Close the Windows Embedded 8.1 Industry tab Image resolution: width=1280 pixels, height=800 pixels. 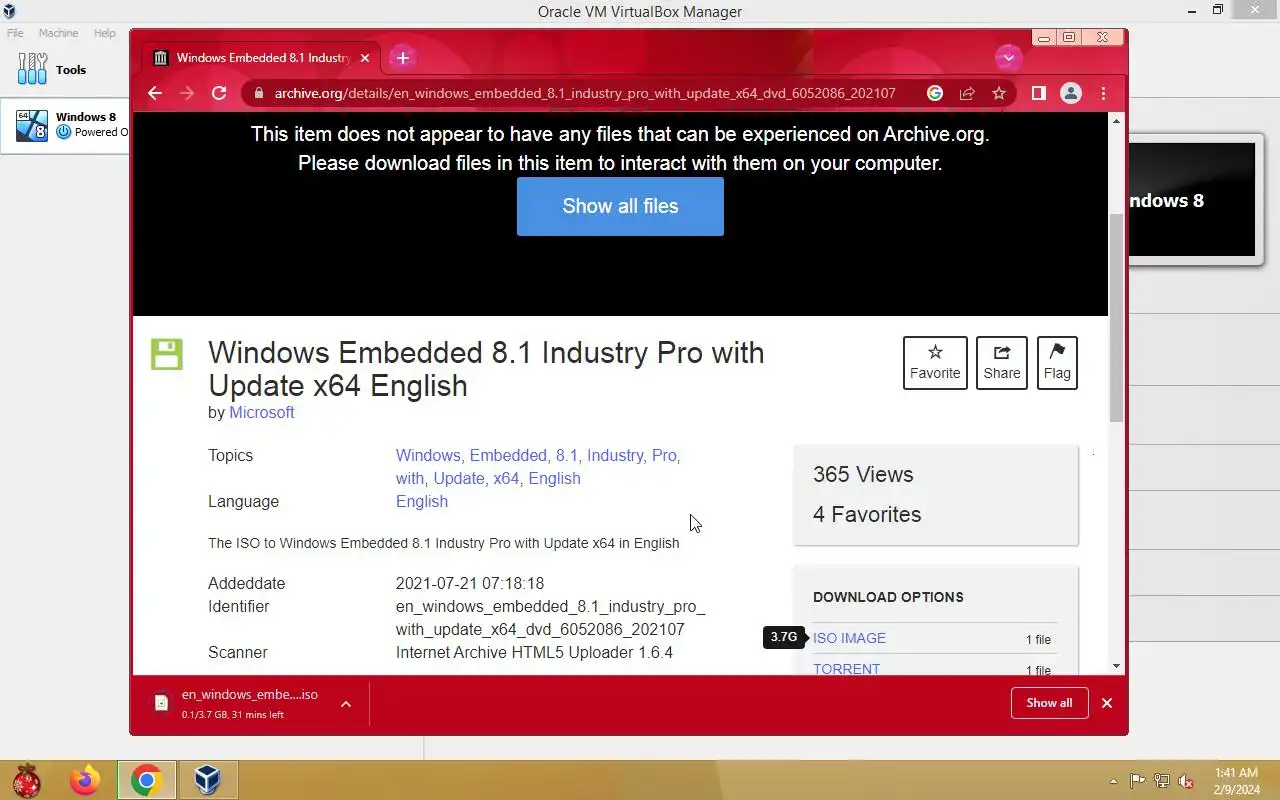point(365,58)
